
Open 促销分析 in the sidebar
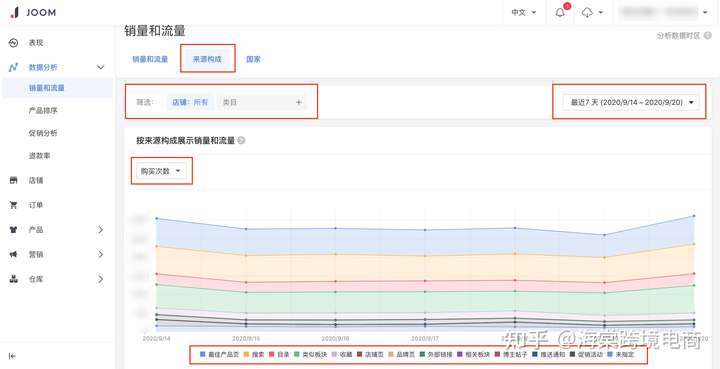[43, 133]
